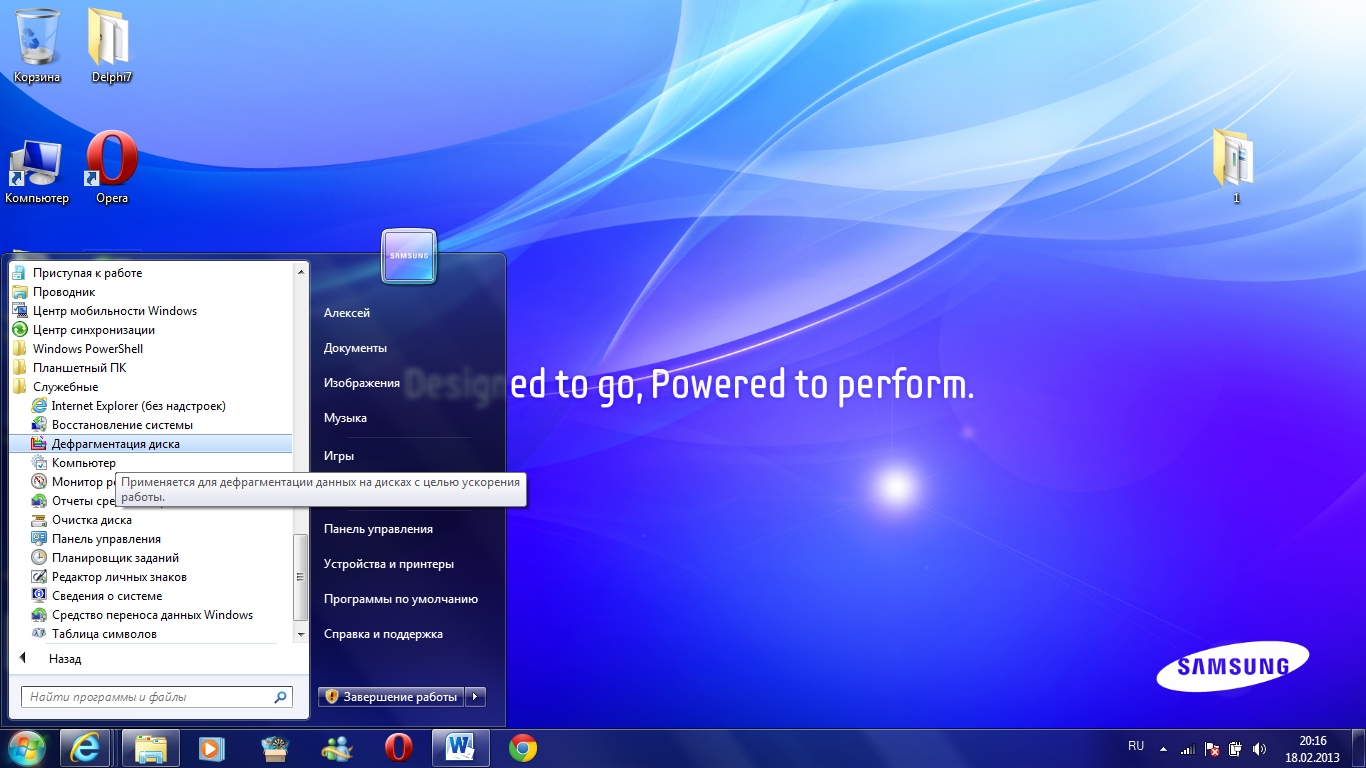Open Центр синхронизации
The height and width of the screenshot is (768, 1366).
(150, 330)
